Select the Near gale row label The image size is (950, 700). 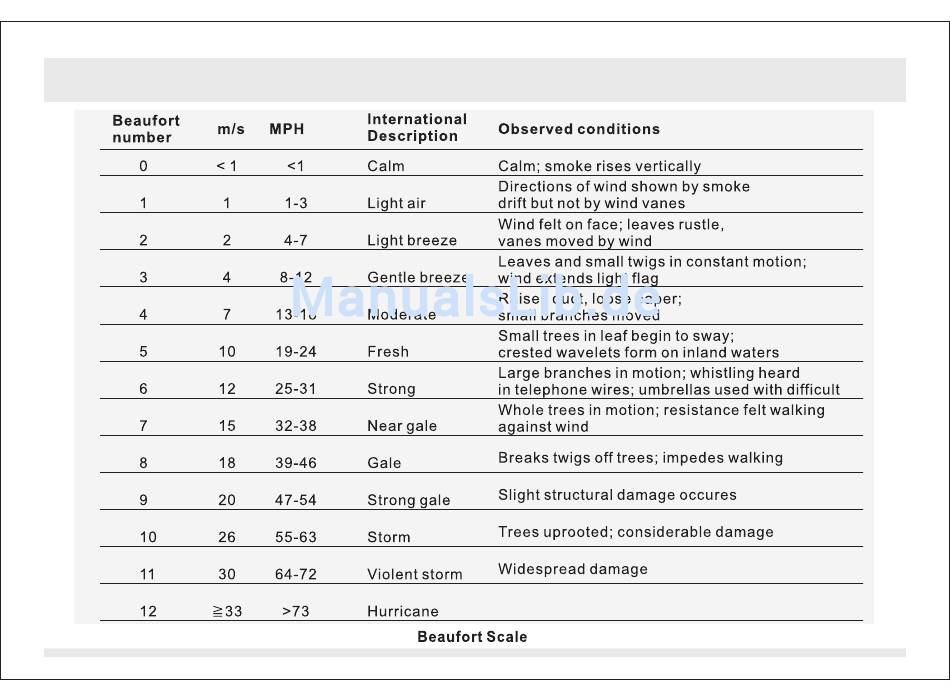tap(402, 426)
